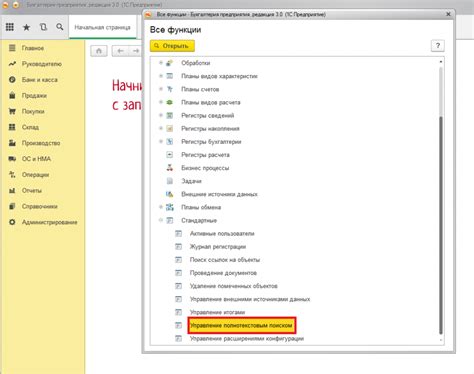Select Активные пользователи item

point(222,233)
